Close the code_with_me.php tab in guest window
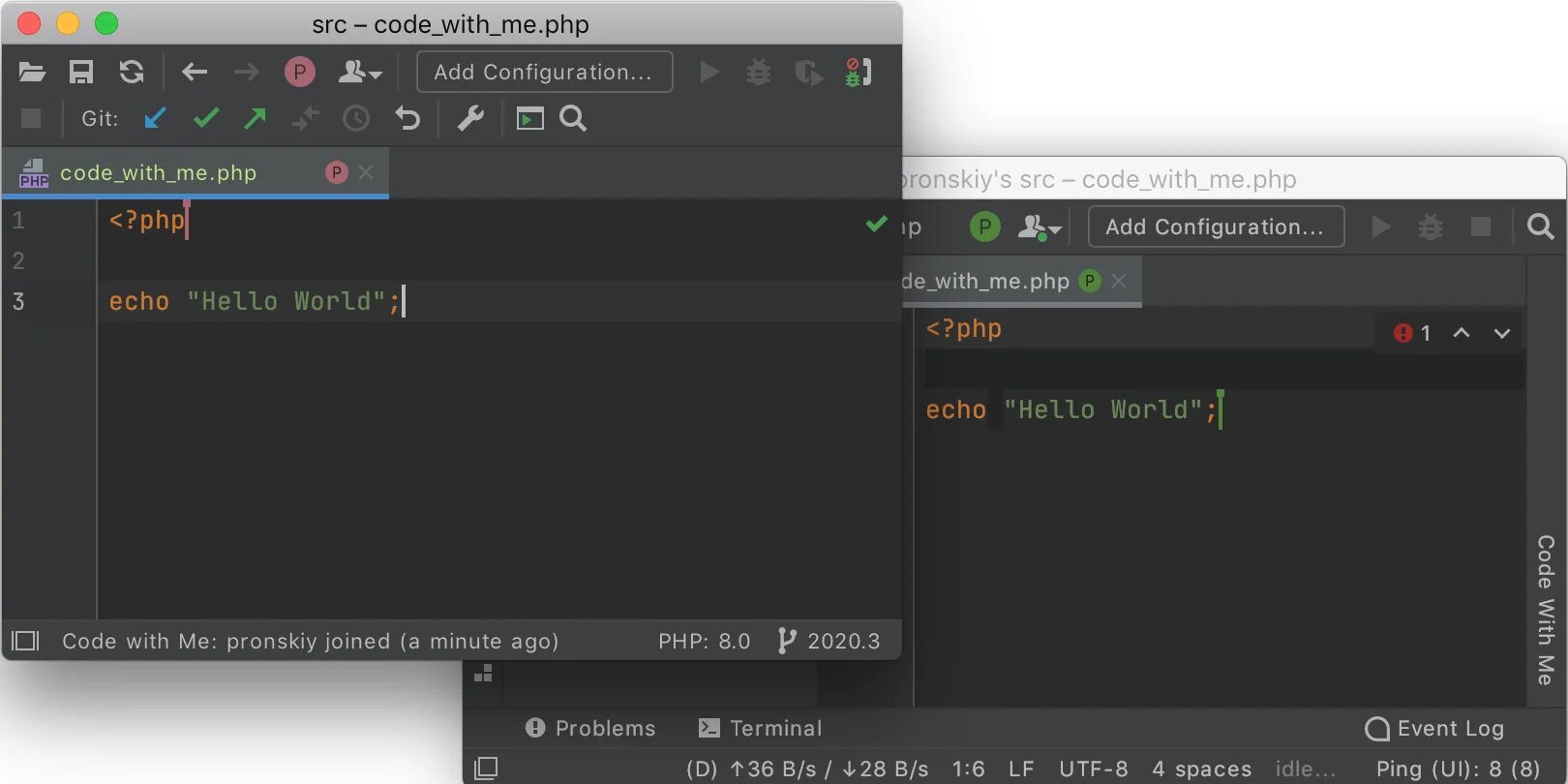 [1119, 281]
